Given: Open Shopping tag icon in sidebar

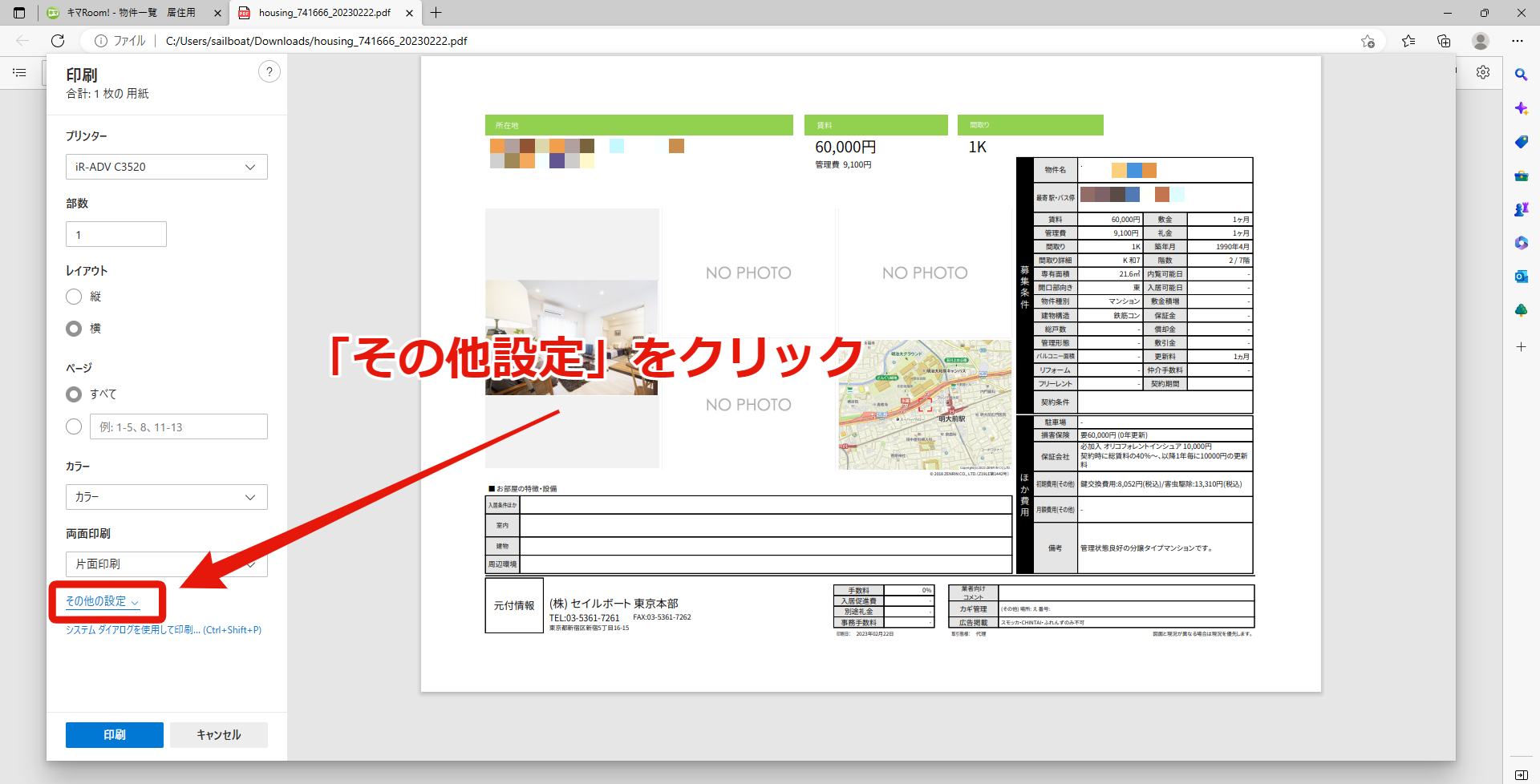Looking at the screenshot, I should coord(1521,142).
